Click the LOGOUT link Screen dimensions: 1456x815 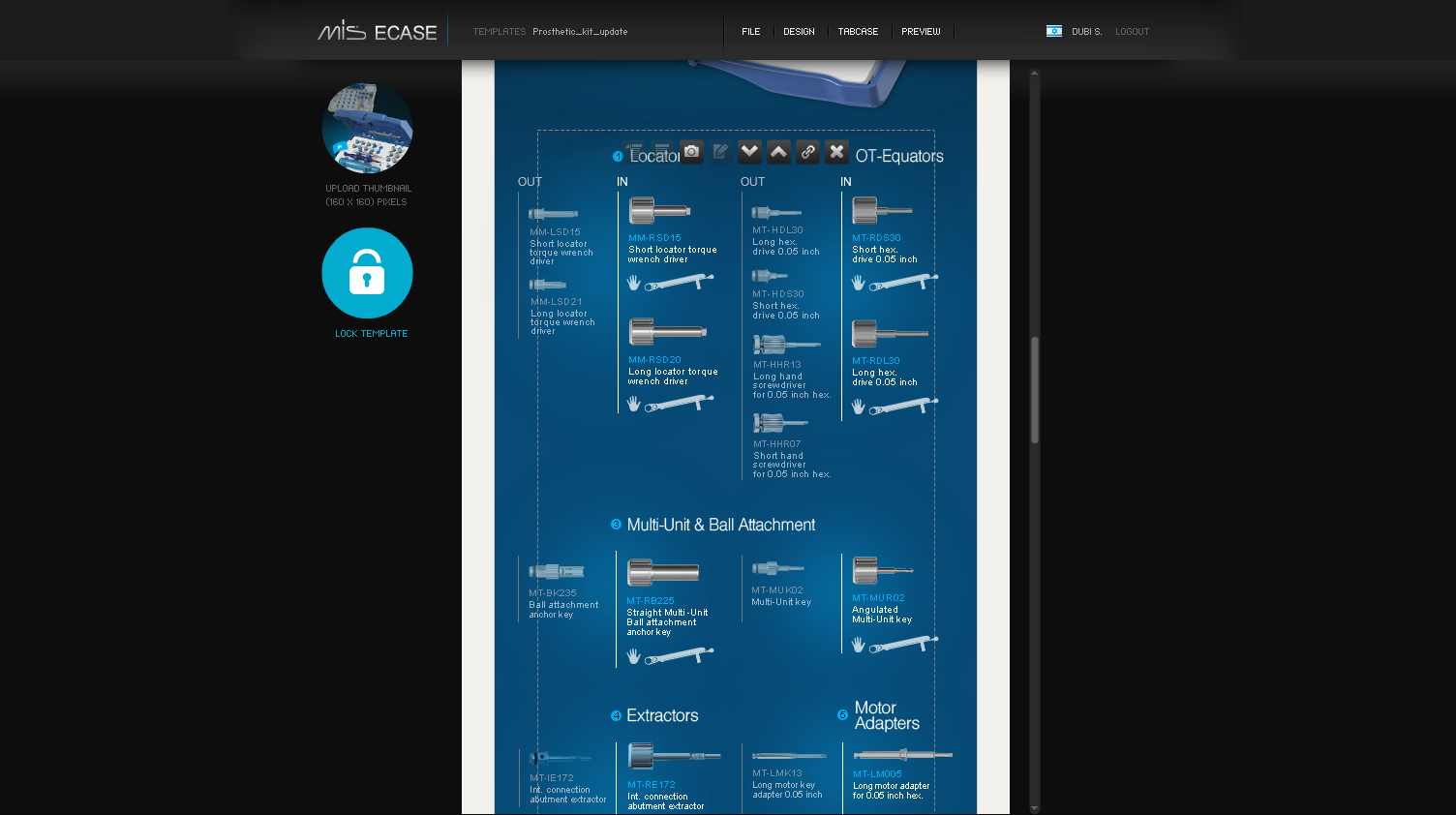pos(1132,32)
